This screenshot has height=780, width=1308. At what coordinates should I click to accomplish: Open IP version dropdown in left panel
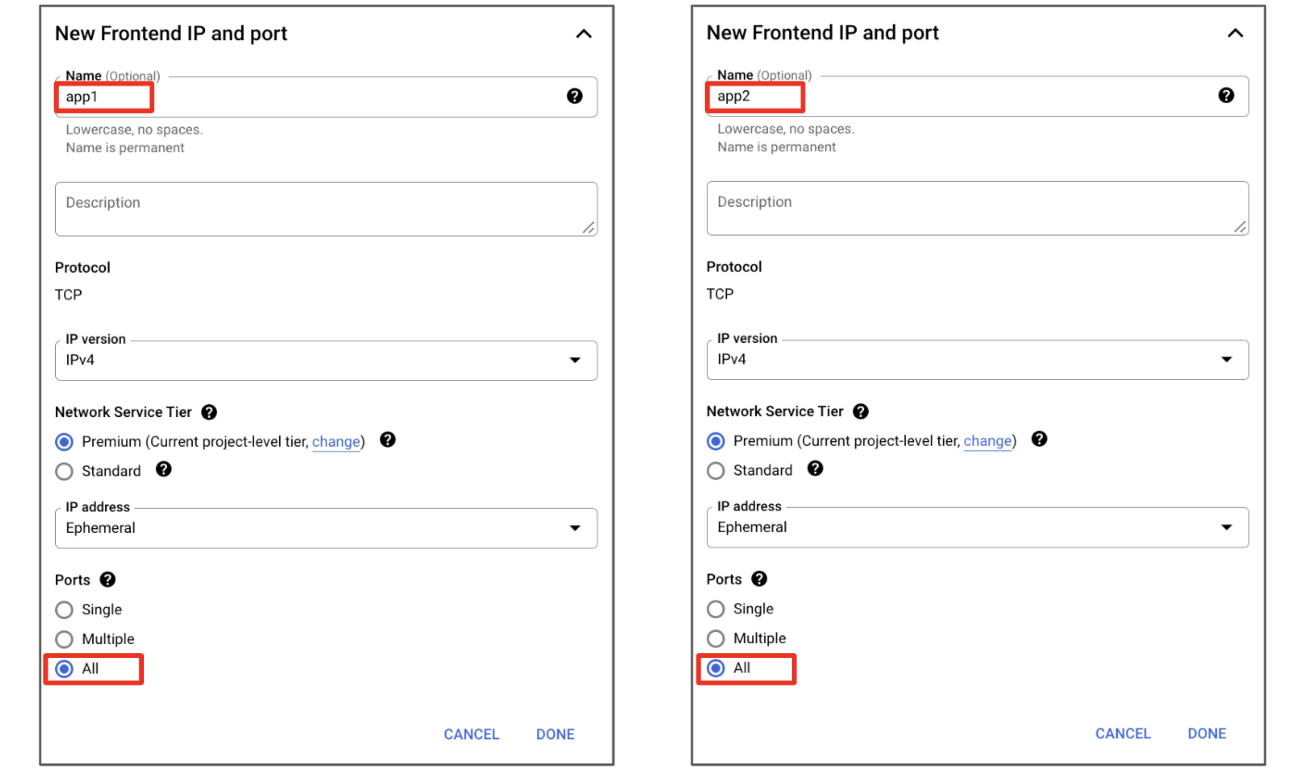326,360
